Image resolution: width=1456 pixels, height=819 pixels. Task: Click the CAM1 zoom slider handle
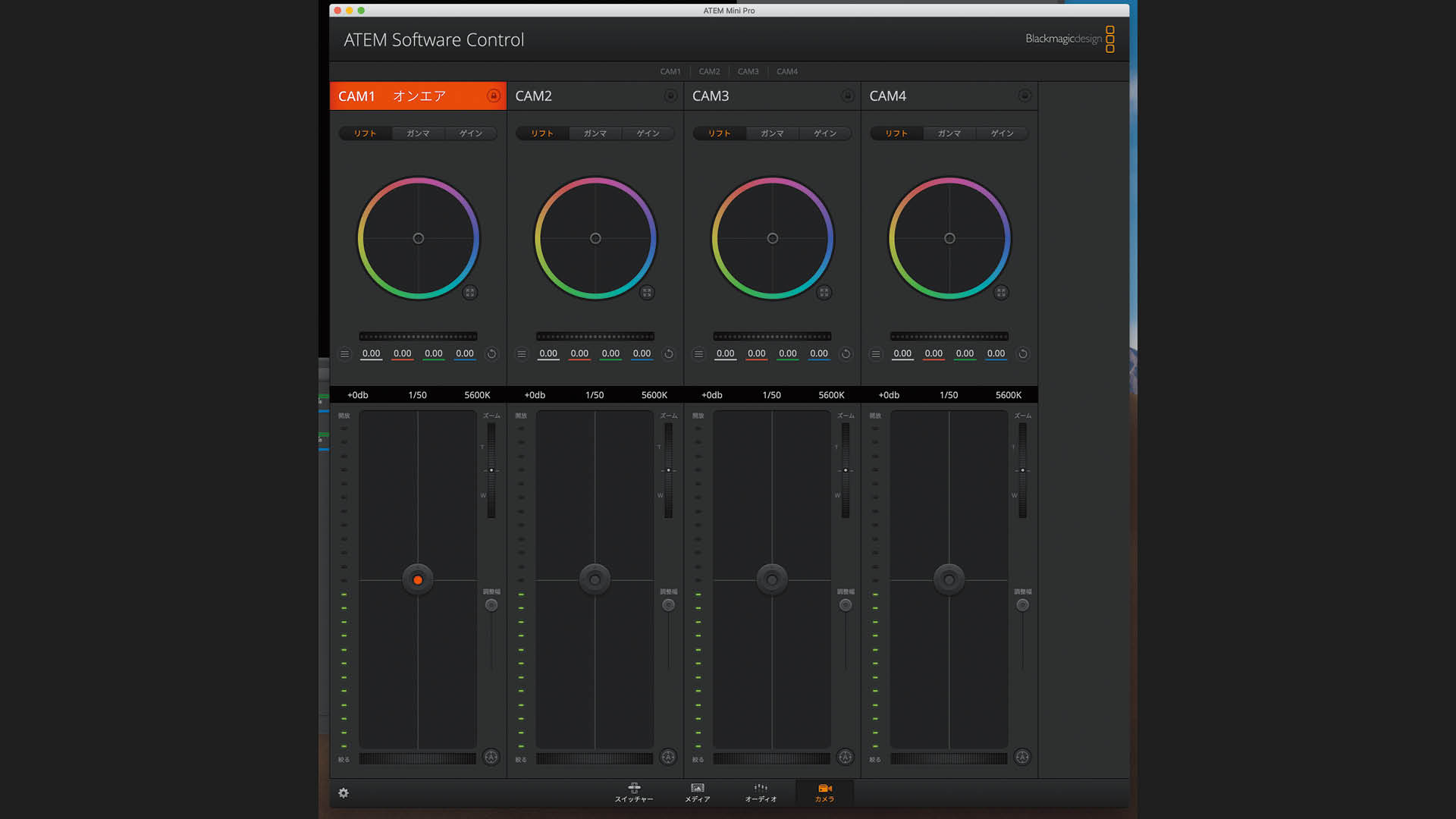[x=491, y=470]
